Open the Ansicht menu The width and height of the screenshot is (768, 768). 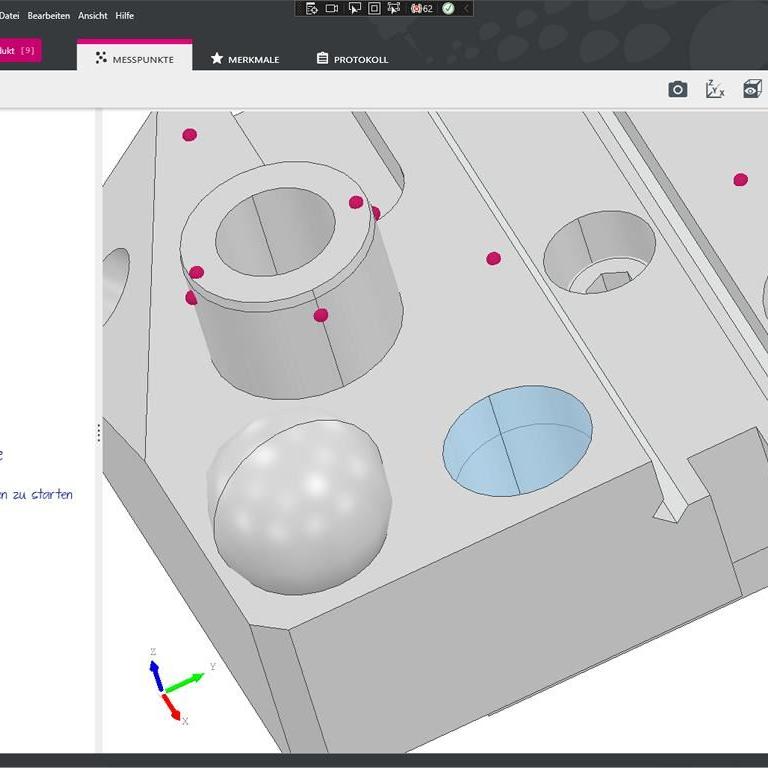(93, 15)
